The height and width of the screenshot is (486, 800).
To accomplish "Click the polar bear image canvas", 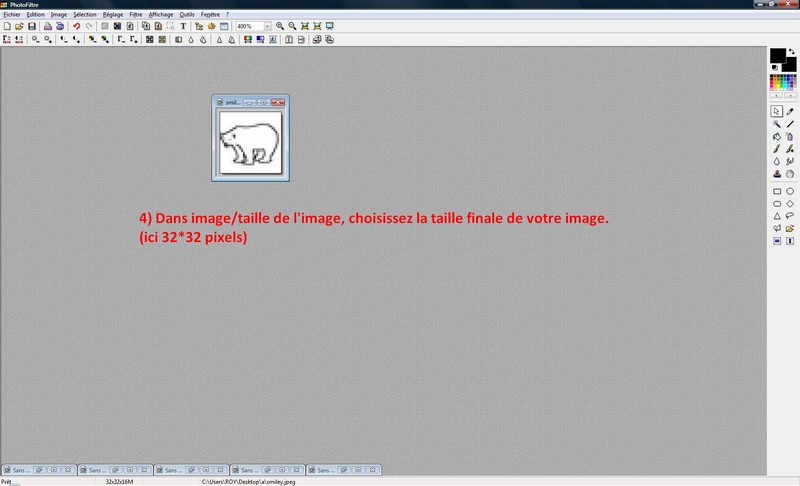I will pyautogui.click(x=251, y=142).
